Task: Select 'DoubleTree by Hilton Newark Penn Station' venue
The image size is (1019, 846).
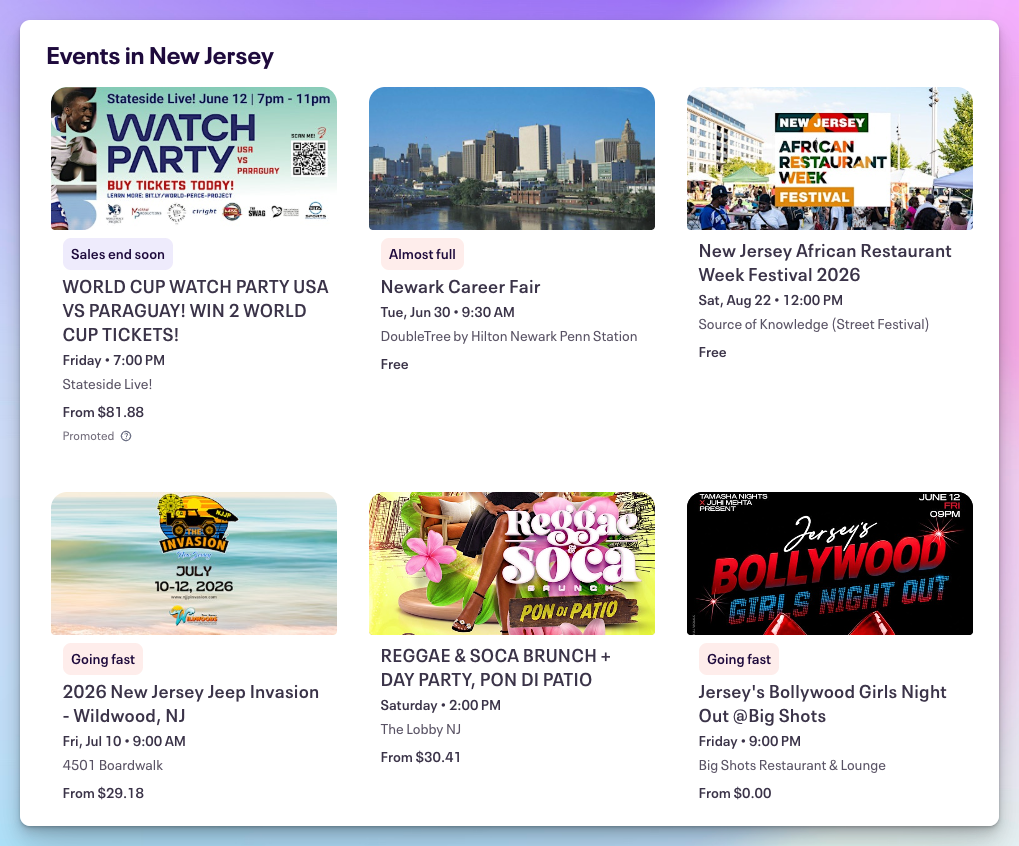Action: (509, 336)
